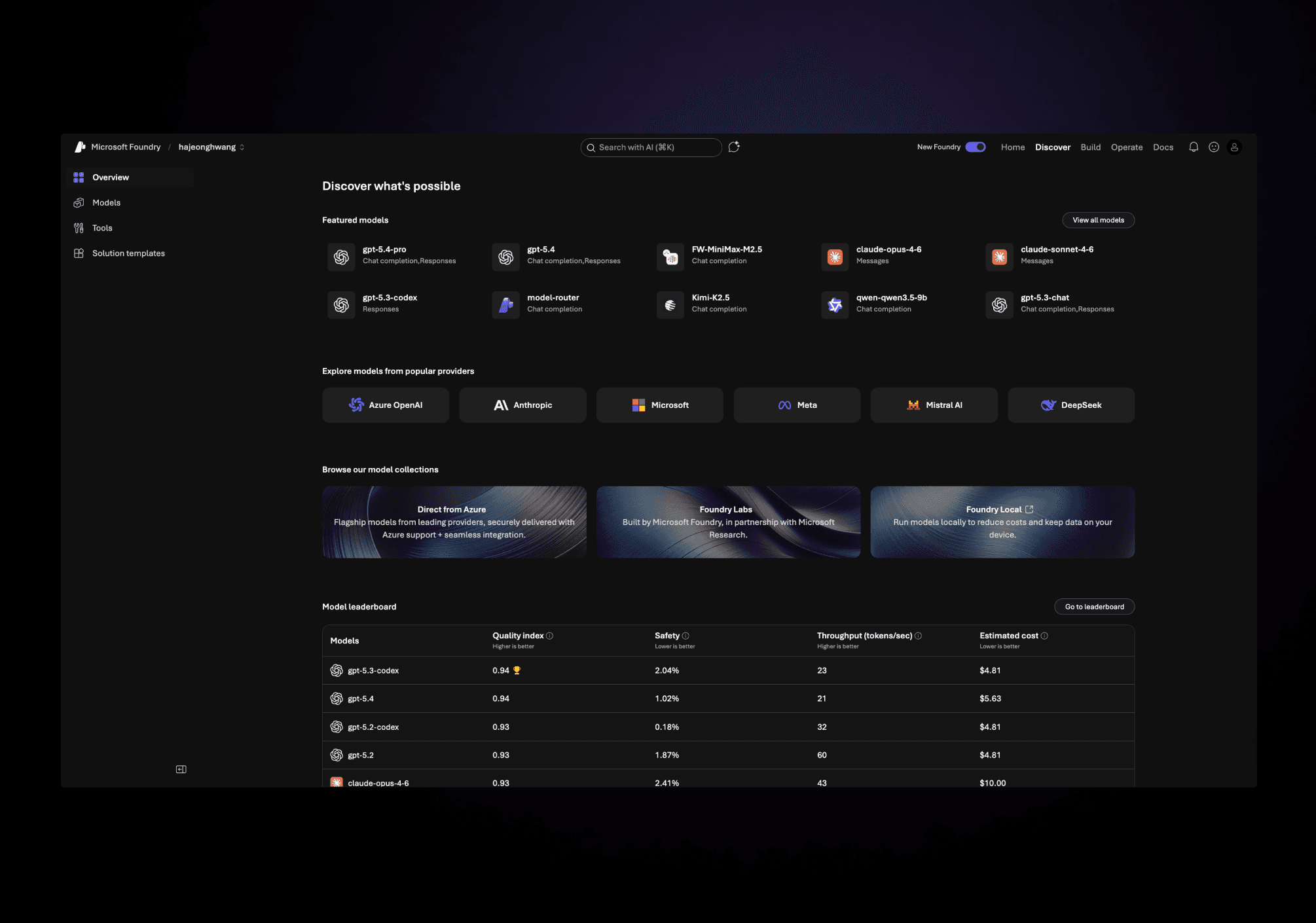Switch to the Build tab
The height and width of the screenshot is (923, 1316).
pyautogui.click(x=1090, y=147)
